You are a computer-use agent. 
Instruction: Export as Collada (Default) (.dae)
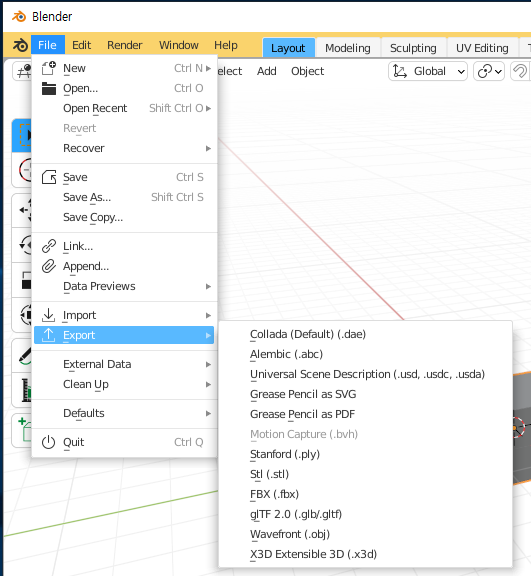click(365, 334)
